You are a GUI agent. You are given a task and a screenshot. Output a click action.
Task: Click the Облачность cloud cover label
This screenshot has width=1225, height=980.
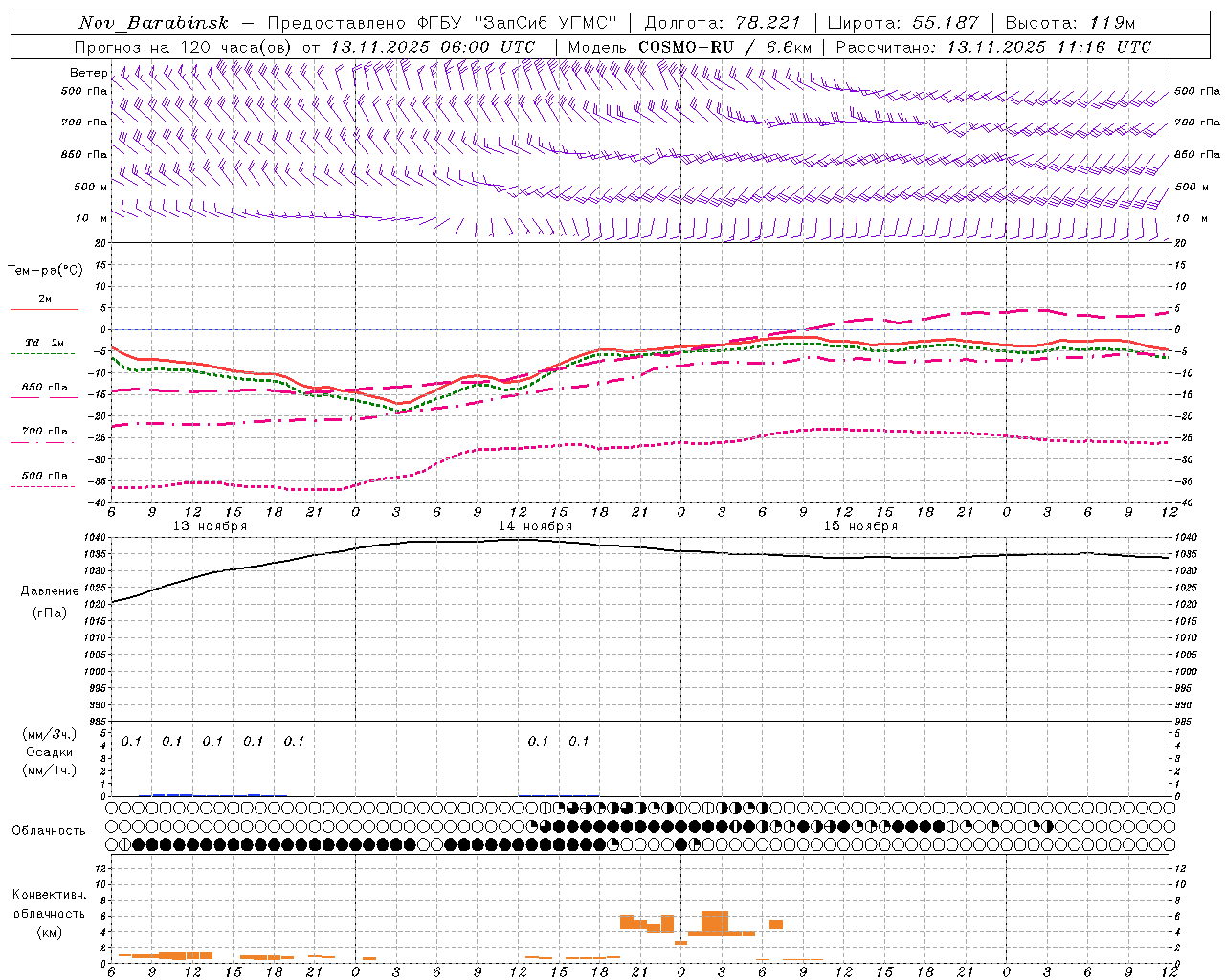tap(49, 831)
